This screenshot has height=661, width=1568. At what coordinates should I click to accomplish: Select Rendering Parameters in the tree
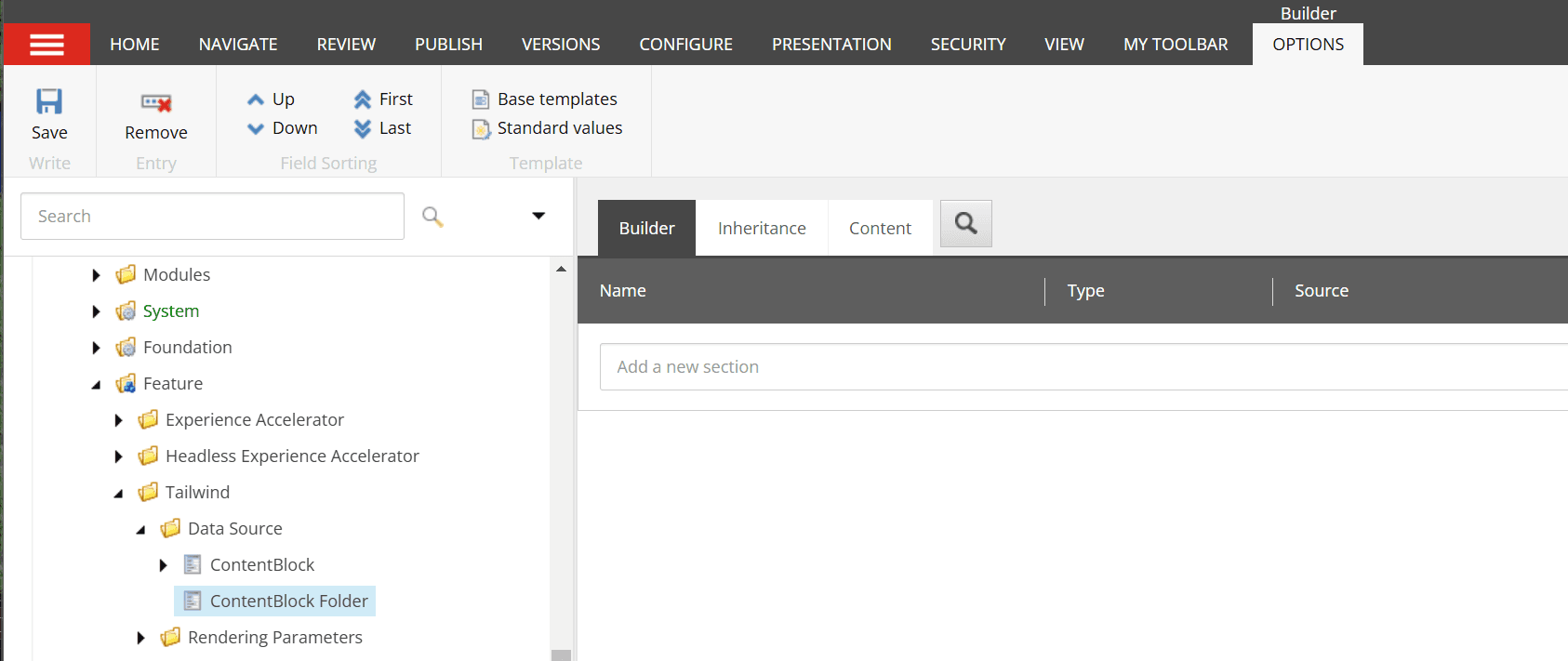274,638
